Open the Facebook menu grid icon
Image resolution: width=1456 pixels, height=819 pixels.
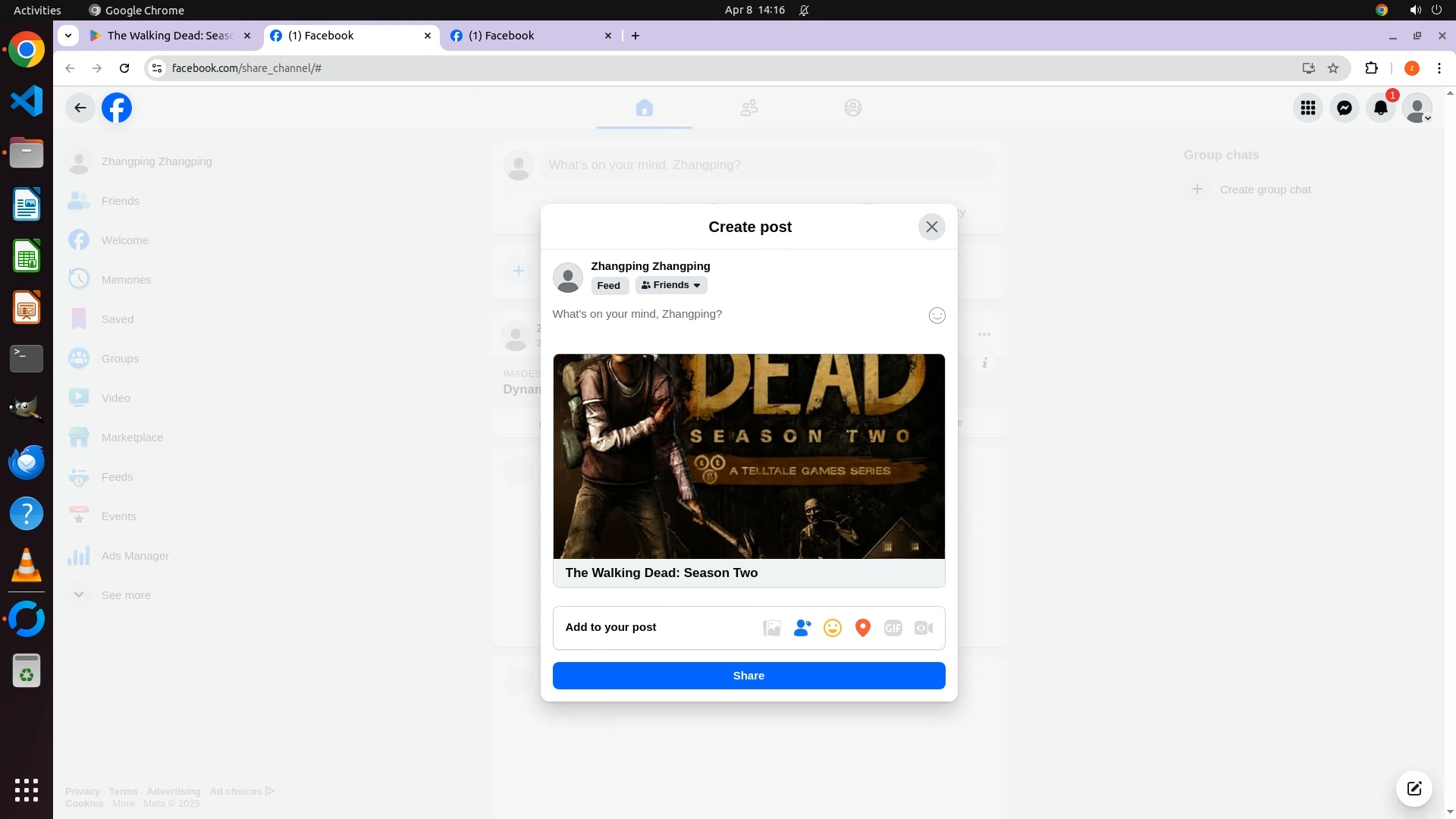click(1307, 108)
